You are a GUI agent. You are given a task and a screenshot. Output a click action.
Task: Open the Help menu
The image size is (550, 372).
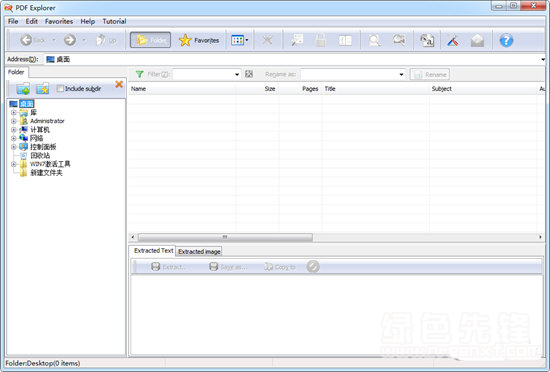point(88,21)
